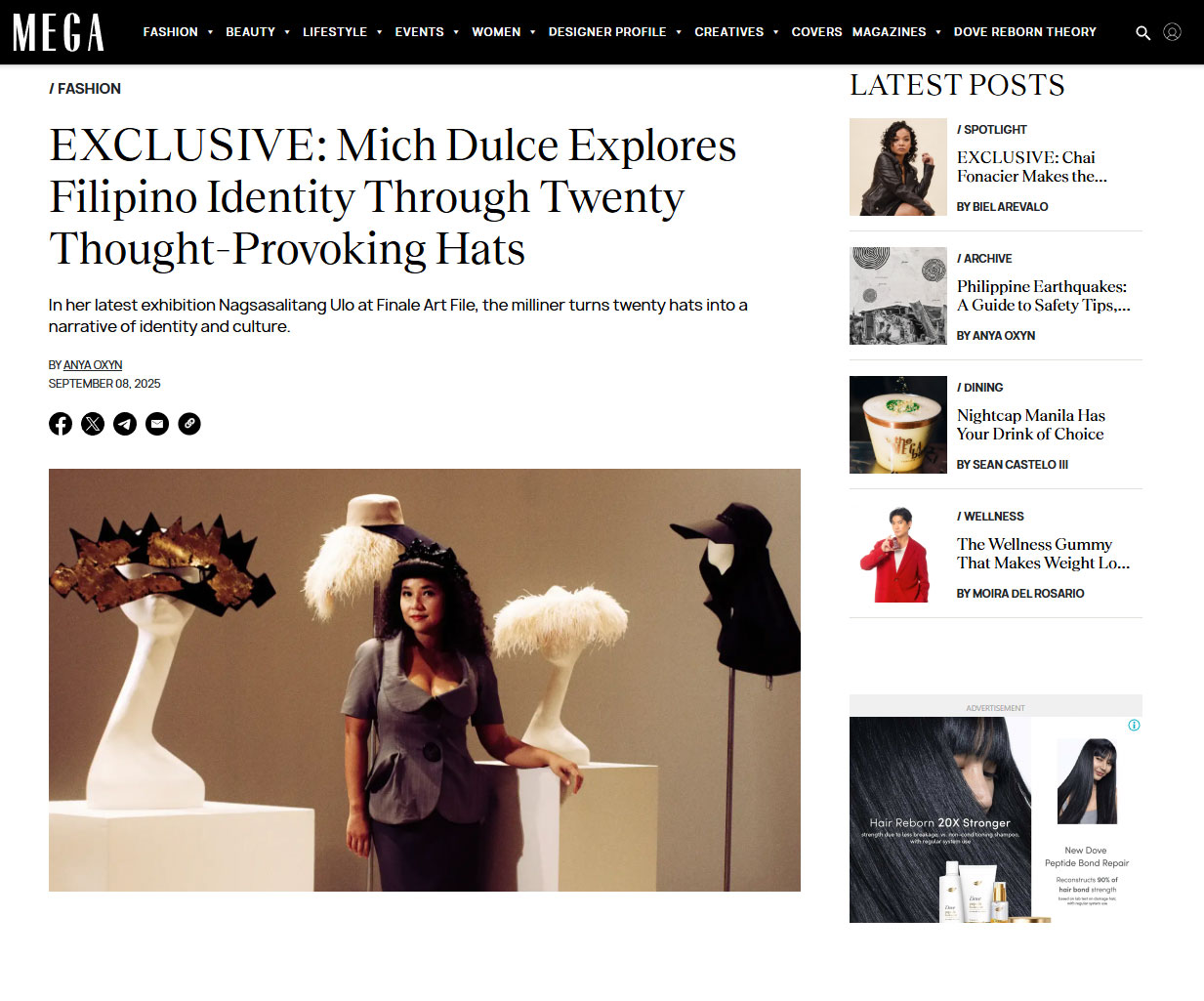Expand the Magazines dropdown arrow
This screenshot has width=1204, height=1001.
(x=938, y=32)
